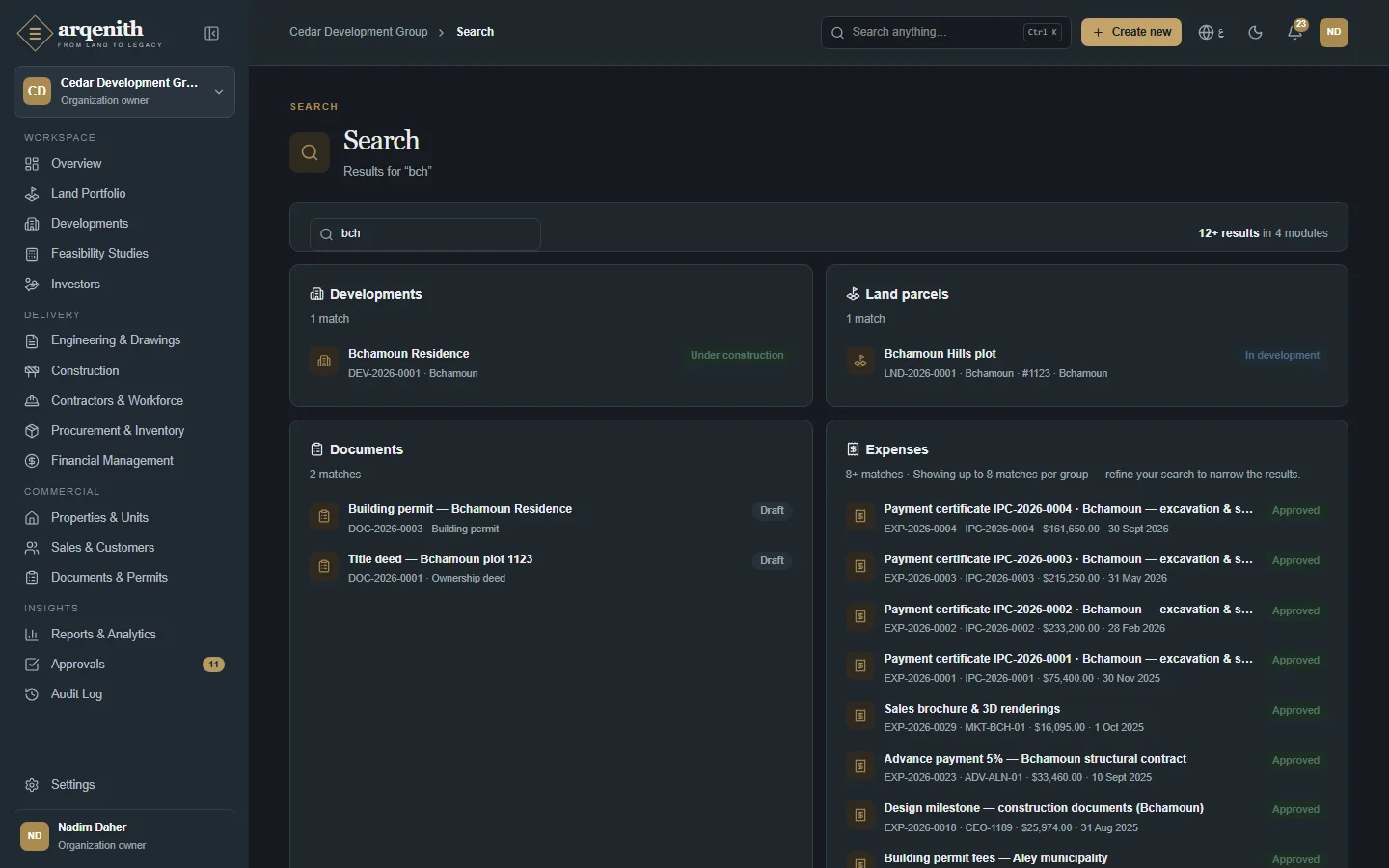This screenshot has width=1389, height=868.
Task: Open Properties & Units
Action: click(x=124, y=518)
